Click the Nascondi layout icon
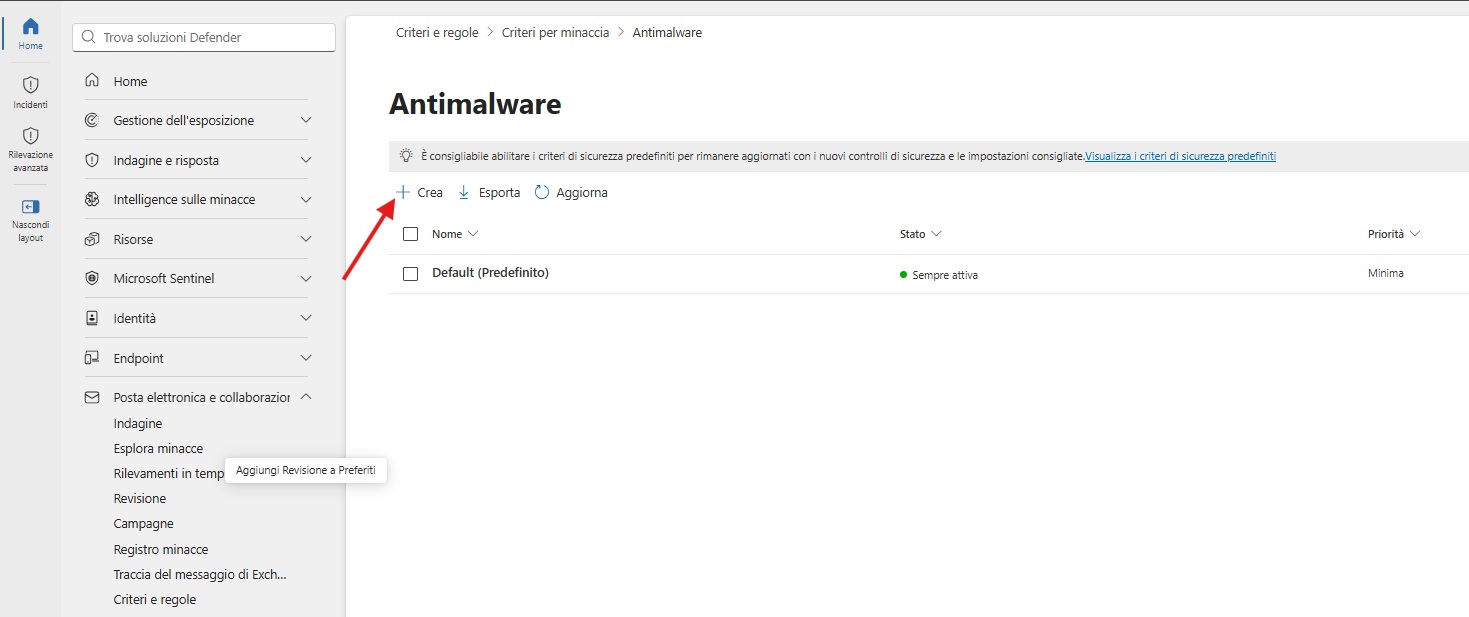The image size is (1469, 617). [x=30, y=207]
